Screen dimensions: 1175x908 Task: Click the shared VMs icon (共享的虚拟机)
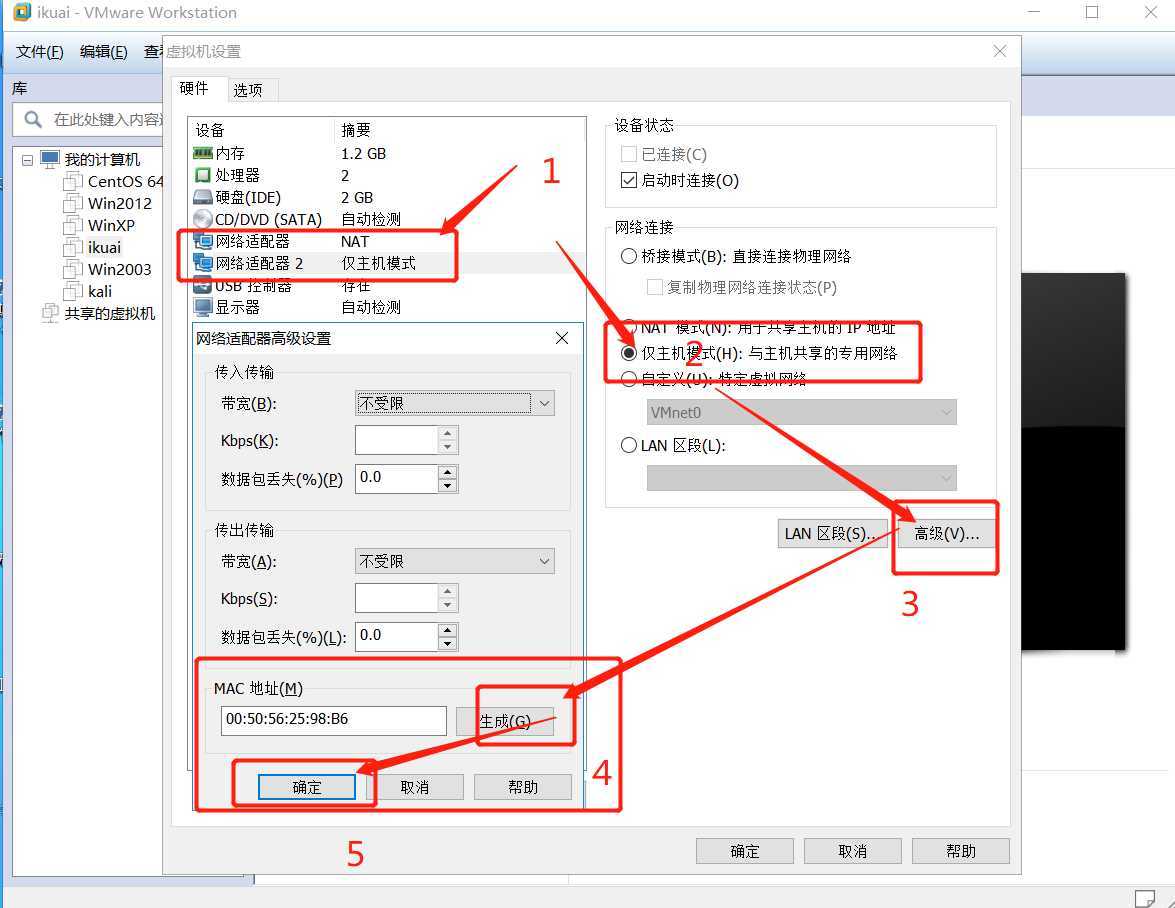point(50,313)
